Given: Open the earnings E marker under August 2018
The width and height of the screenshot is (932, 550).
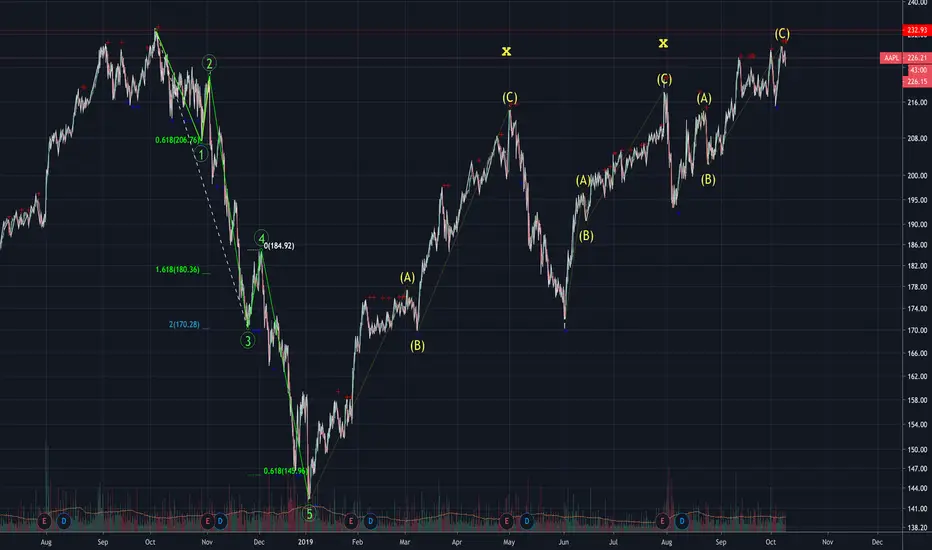Looking at the screenshot, I should coord(44,521).
